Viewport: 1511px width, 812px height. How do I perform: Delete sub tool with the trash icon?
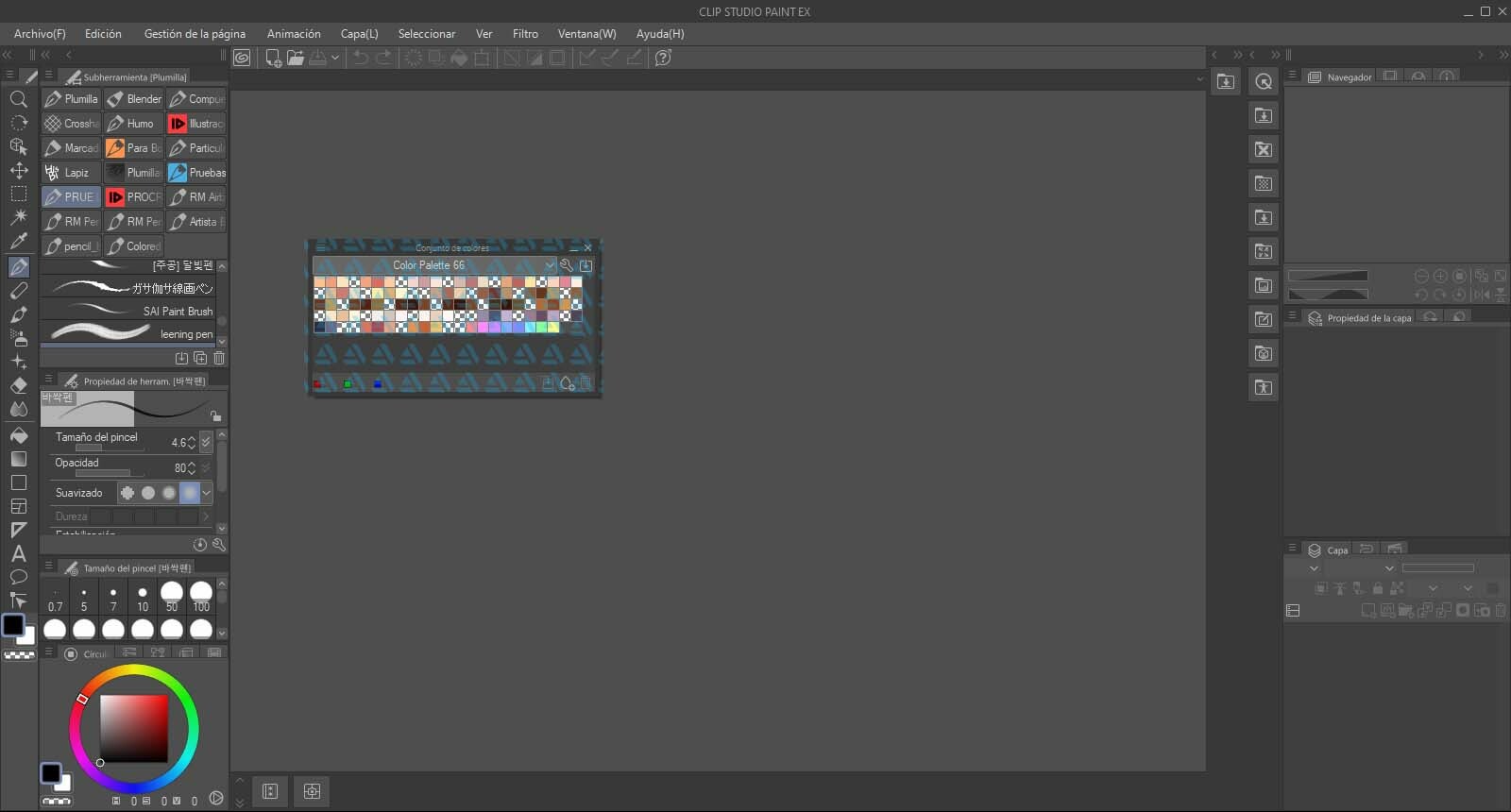pyautogui.click(x=219, y=358)
